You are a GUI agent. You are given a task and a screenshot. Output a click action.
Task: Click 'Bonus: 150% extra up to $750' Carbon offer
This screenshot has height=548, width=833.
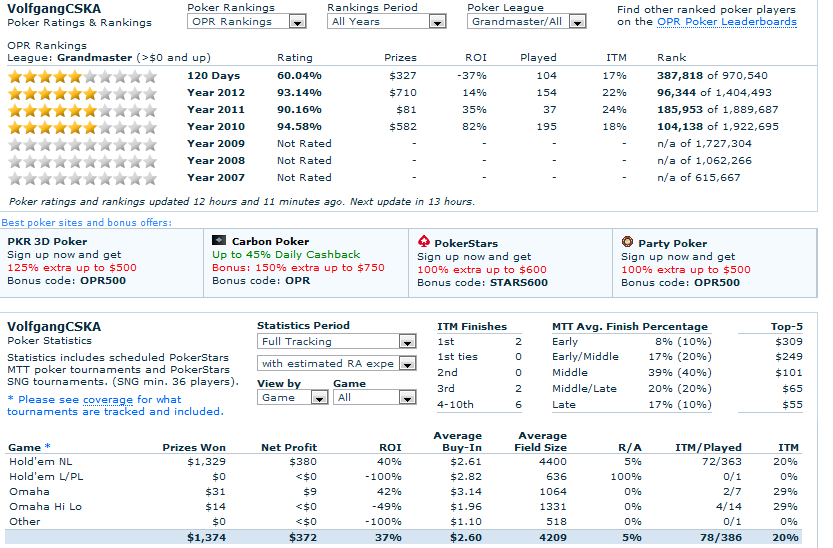point(298,268)
